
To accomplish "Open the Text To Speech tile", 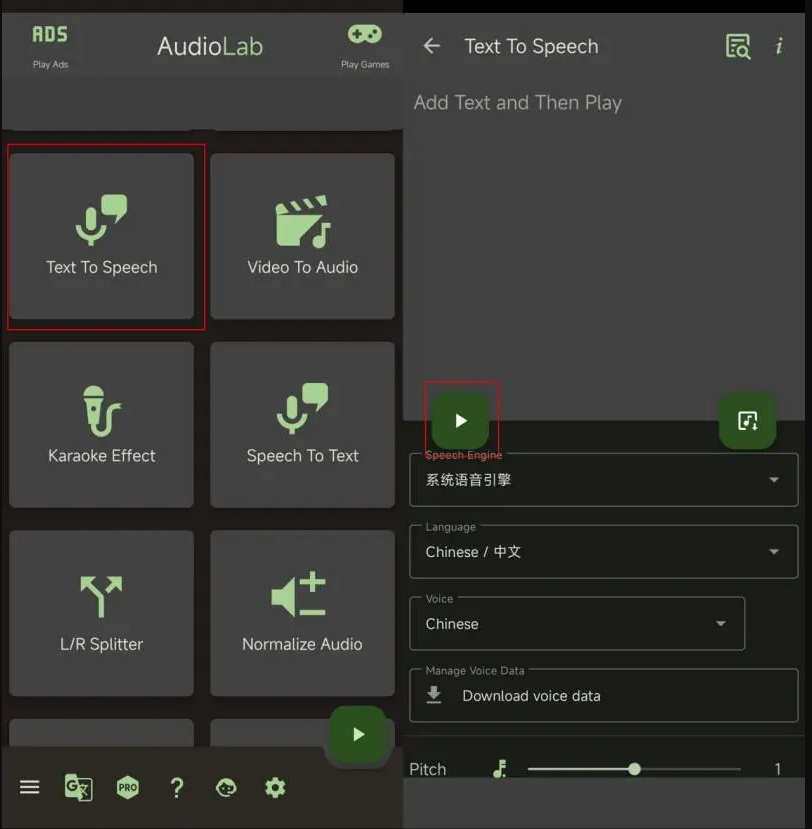I will click(x=102, y=236).
